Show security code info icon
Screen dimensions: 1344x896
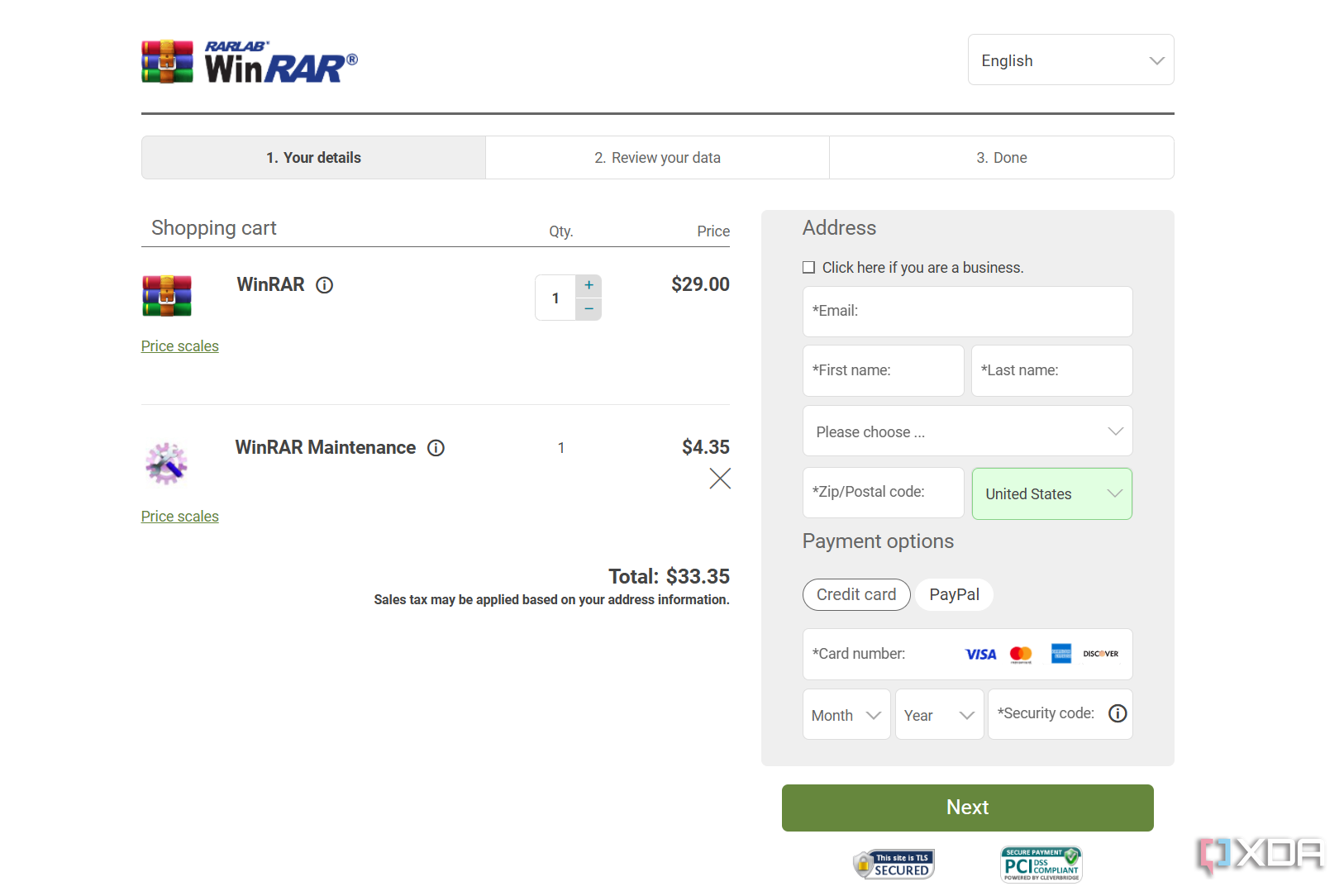1118,713
